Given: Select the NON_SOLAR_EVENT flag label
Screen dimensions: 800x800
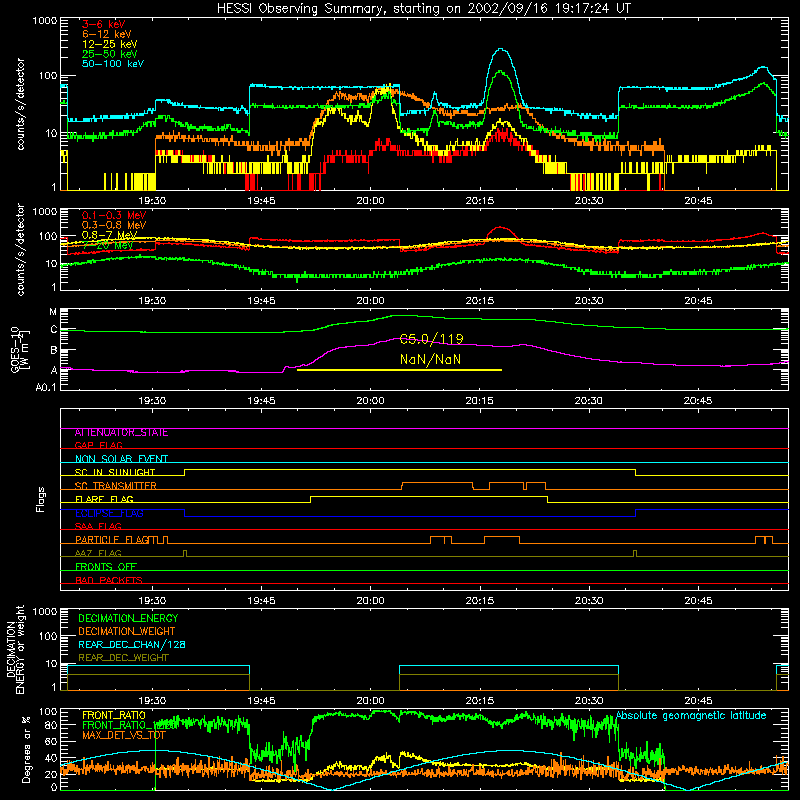Looking at the screenshot, I should pos(121,459).
